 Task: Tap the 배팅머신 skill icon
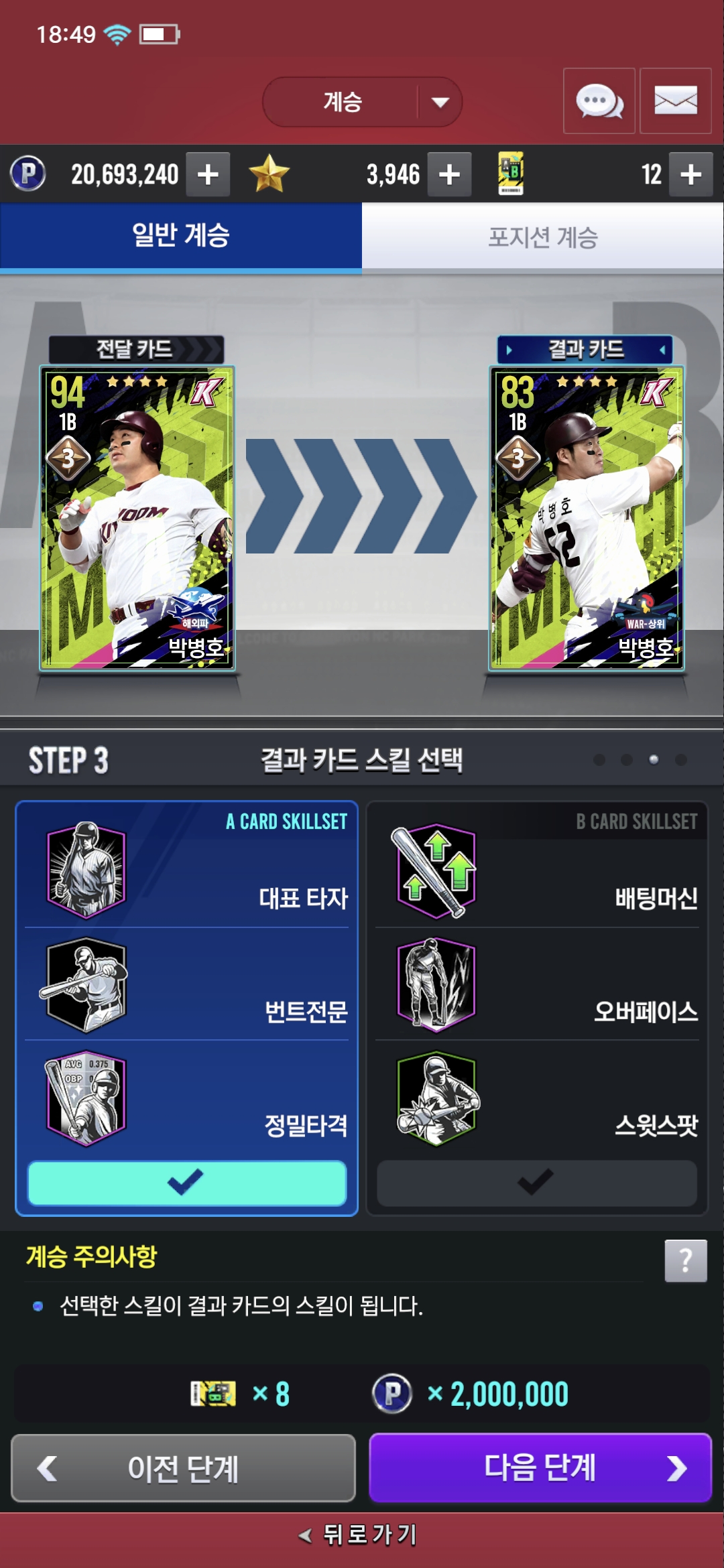click(x=436, y=870)
